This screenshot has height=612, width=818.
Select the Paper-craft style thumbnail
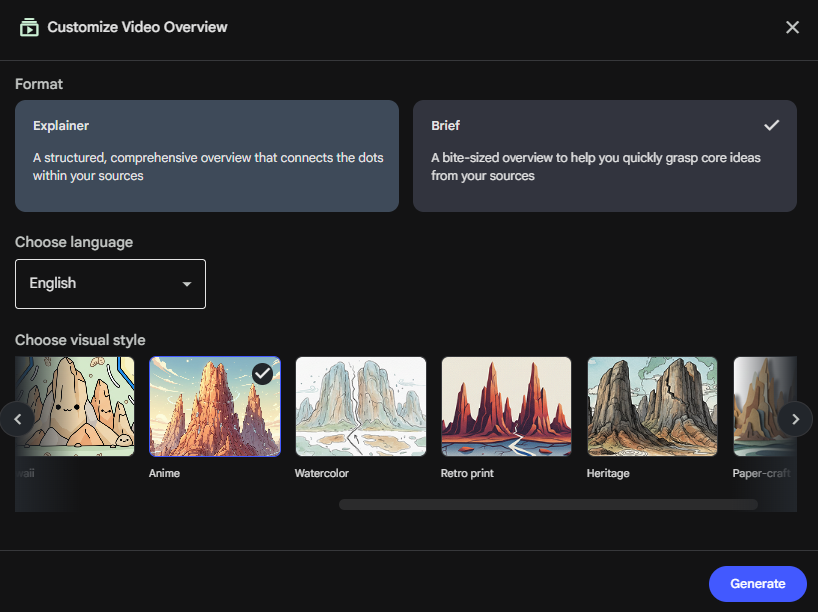pyautogui.click(x=760, y=406)
